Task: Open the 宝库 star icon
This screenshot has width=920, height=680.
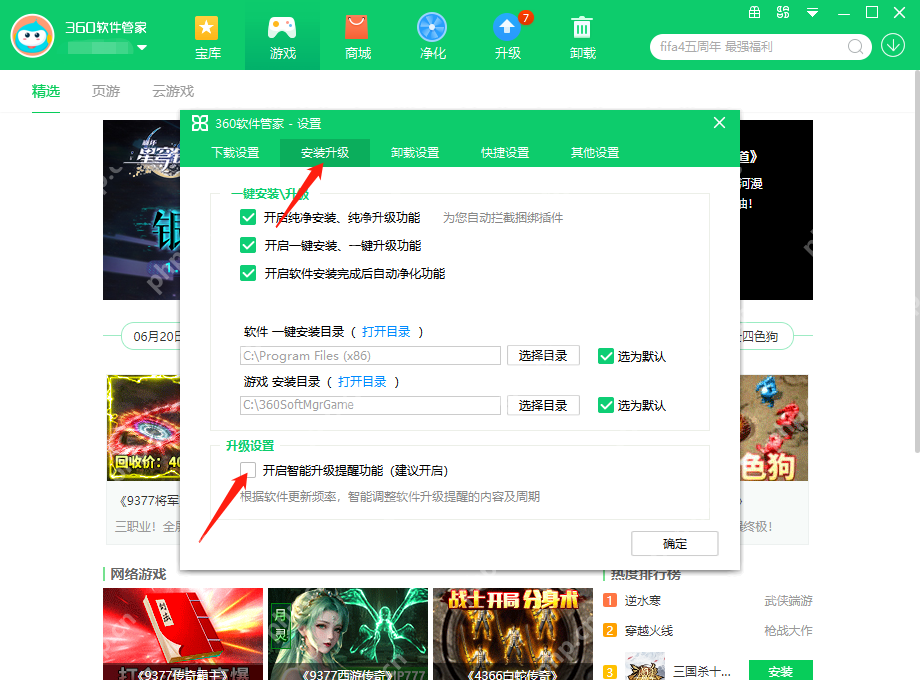Action: (207, 28)
